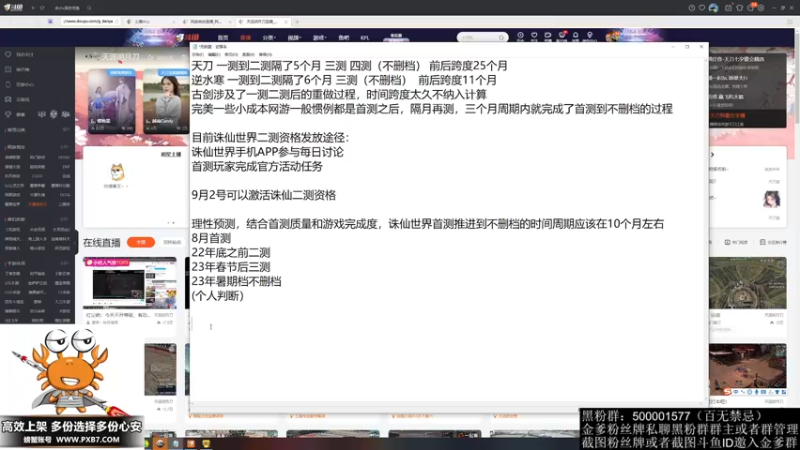Select filter next to 全部 button
The width and height of the screenshot is (800, 450).
[x=172, y=242]
